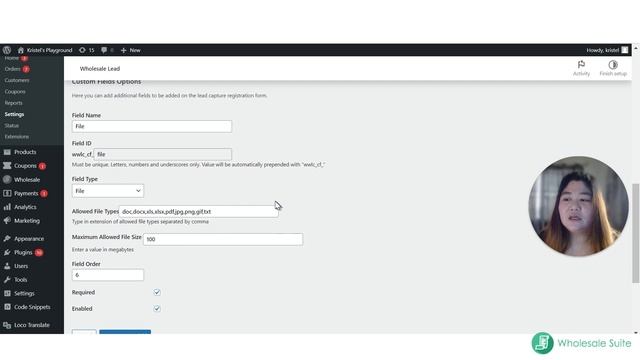The height and width of the screenshot is (360, 640).
Task: Open the Finish setup progress icon
Action: click(613, 64)
